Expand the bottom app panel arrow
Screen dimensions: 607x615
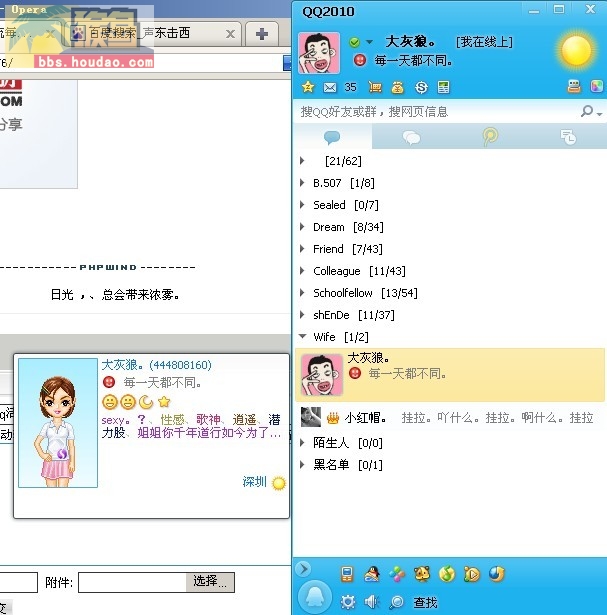click(303, 569)
